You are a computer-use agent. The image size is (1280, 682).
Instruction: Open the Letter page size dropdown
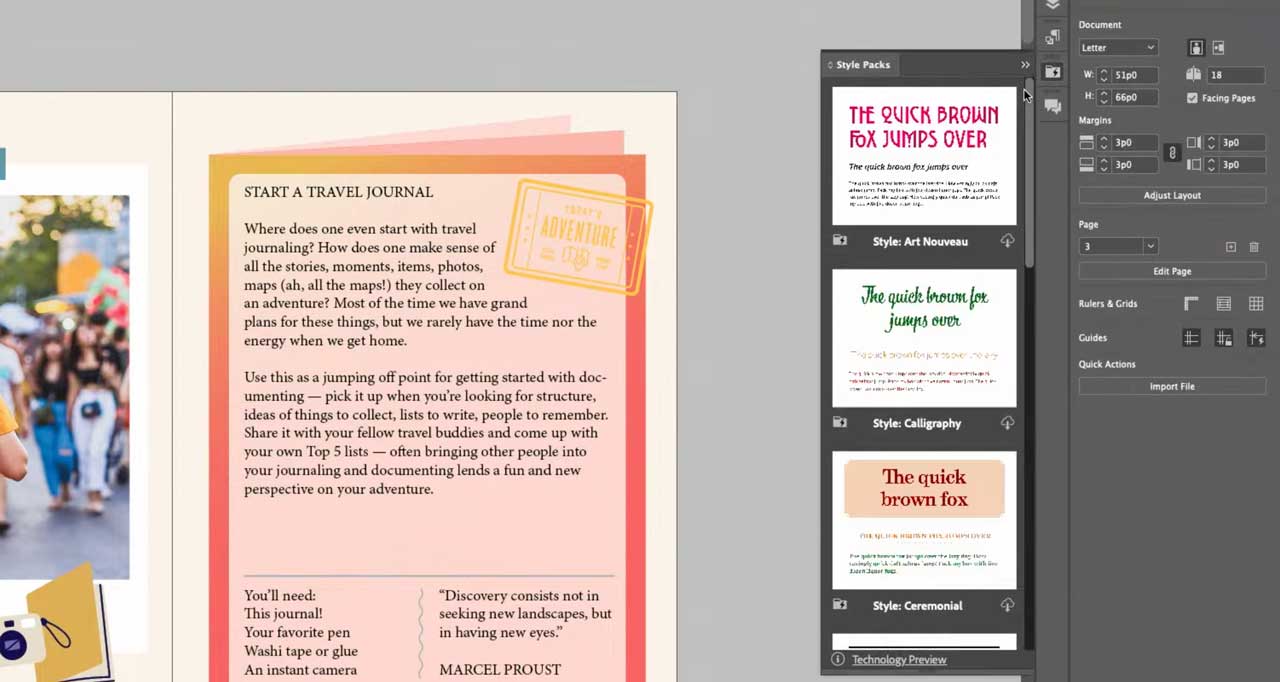(x=1118, y=48)
